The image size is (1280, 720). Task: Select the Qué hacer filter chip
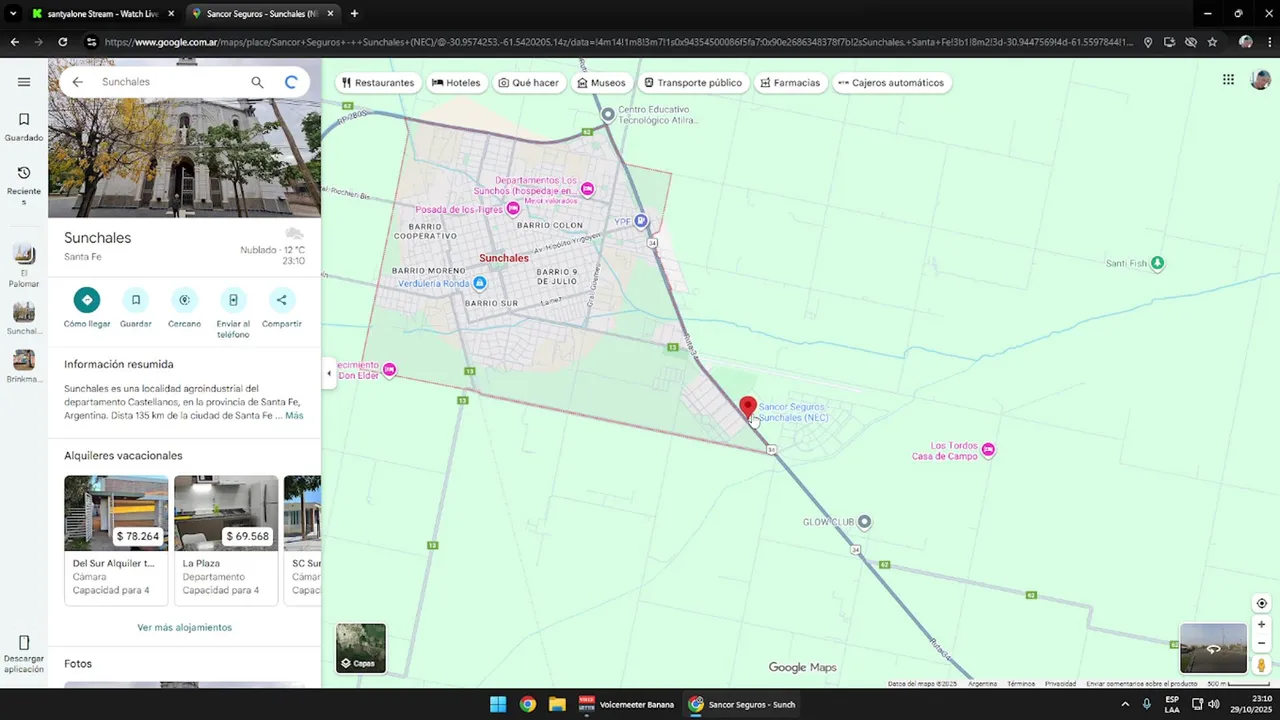pyautogui.click(x=529, y=83)
